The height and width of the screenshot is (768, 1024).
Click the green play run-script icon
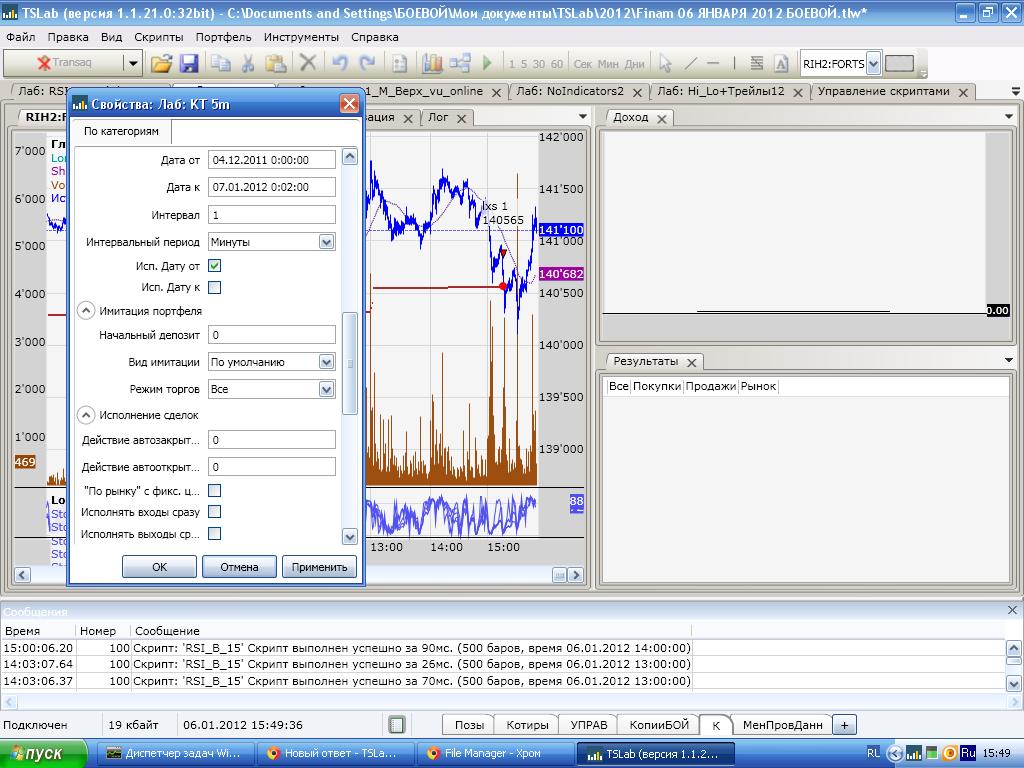coord(487,63)
